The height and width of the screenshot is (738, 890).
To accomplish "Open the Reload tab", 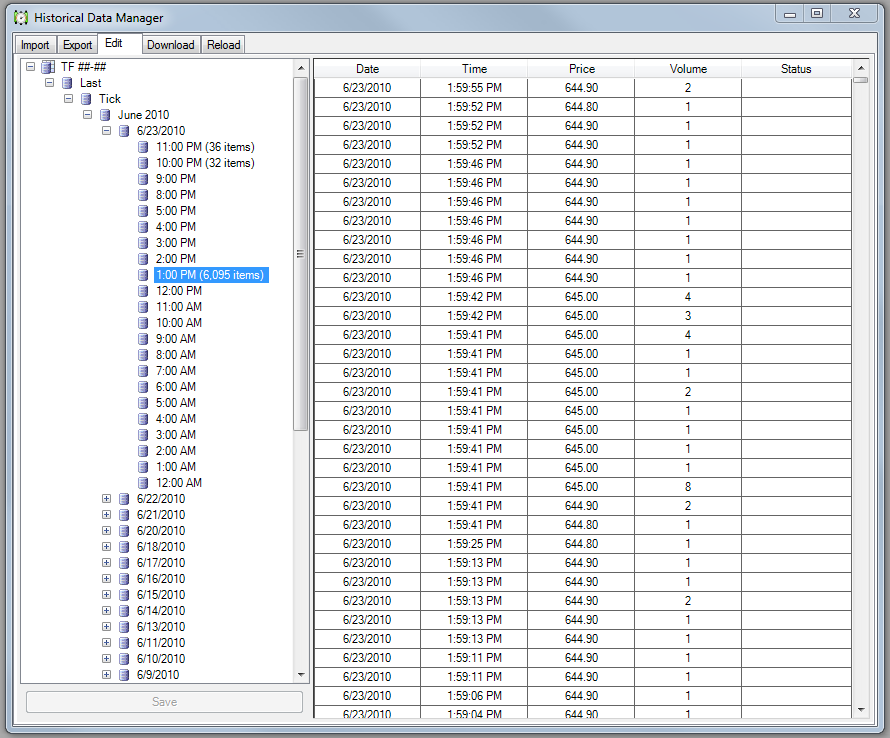I will [224, 45].
